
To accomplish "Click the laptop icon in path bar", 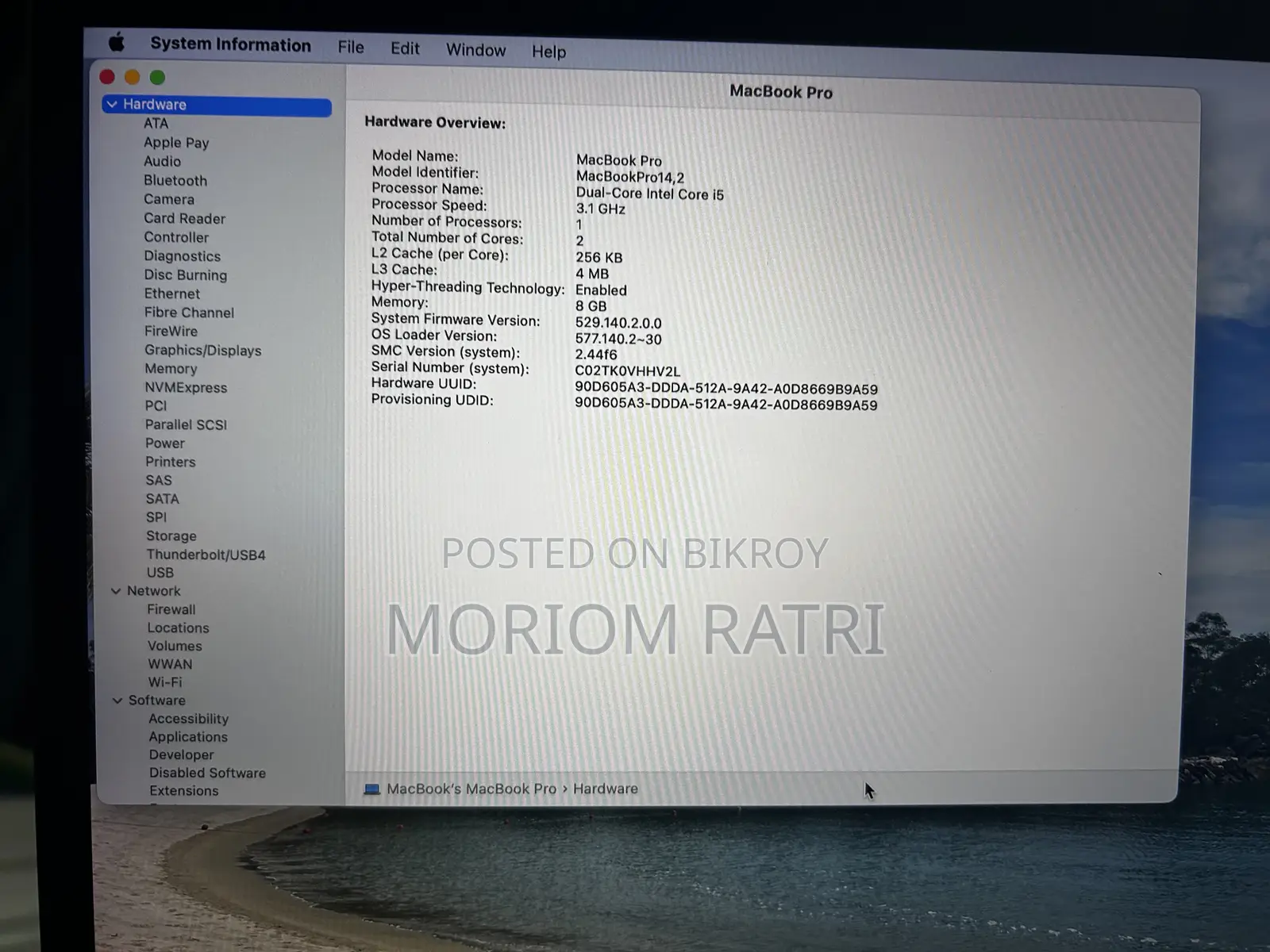I will (371, 789).
